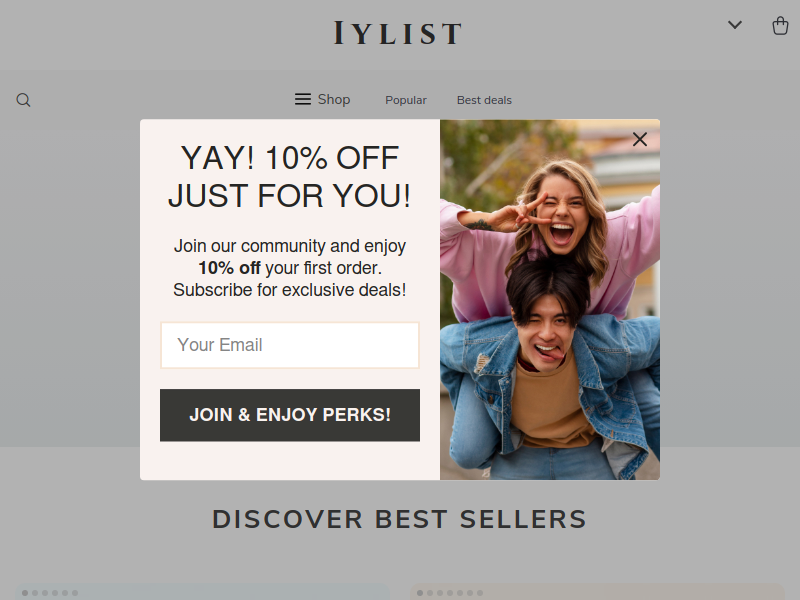Click the IYLIST logo
800x600 pixels.
(x=398, y=34)
